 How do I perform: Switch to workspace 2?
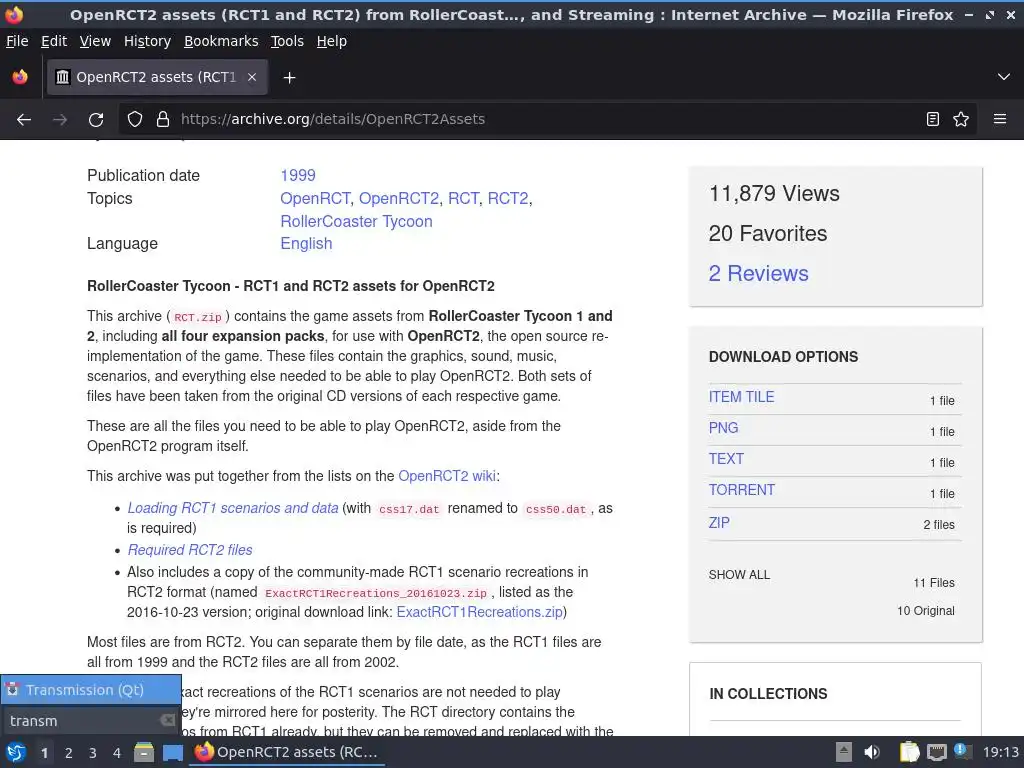[68, 753]
